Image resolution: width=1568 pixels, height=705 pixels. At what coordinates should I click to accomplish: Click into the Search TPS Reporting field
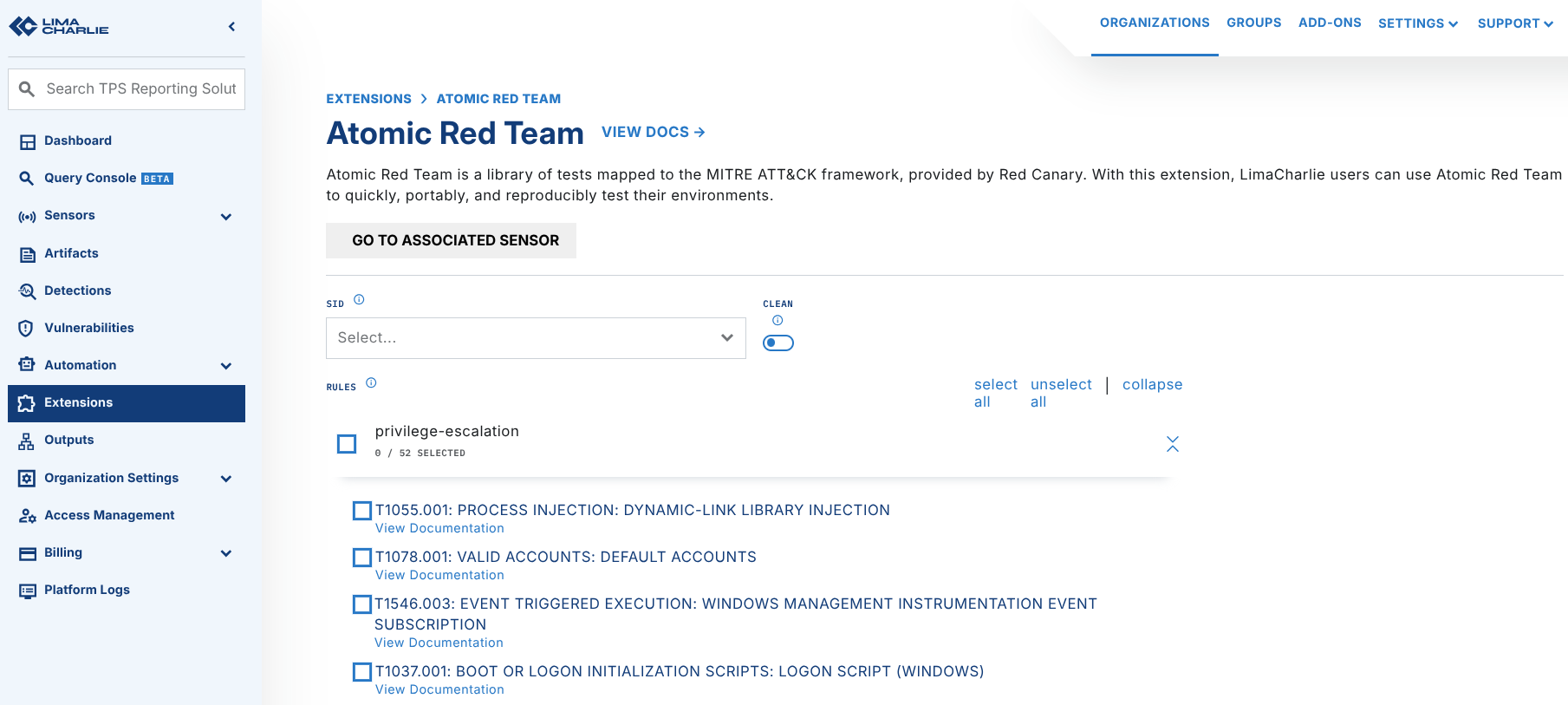[x=140, y=89]
